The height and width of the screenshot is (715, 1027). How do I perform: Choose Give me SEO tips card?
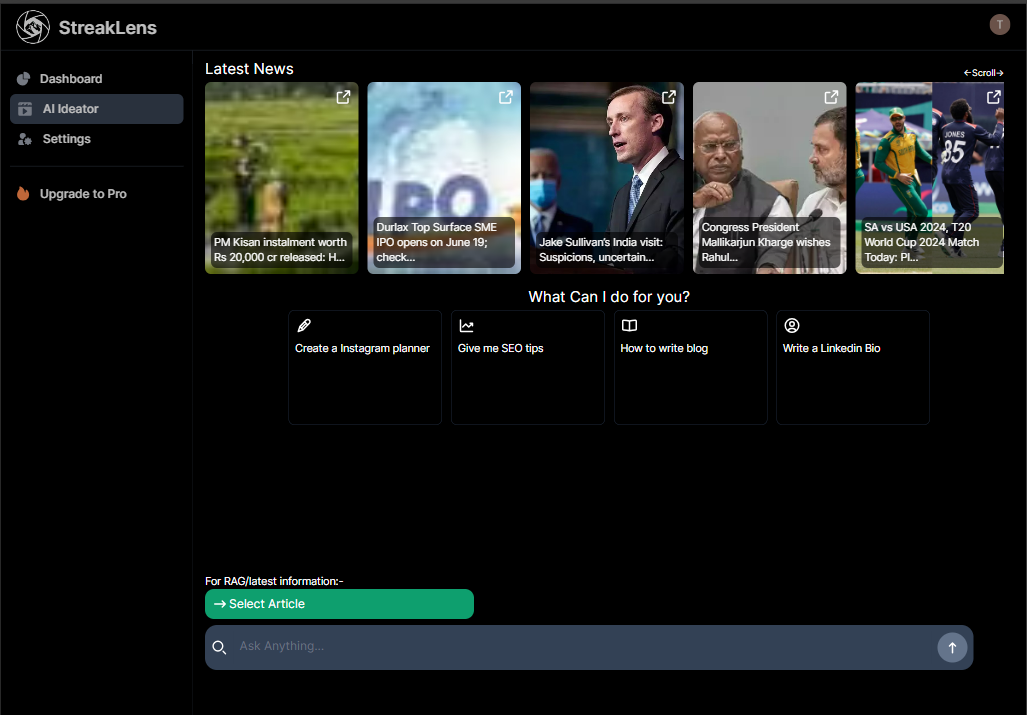pos(527,367)
